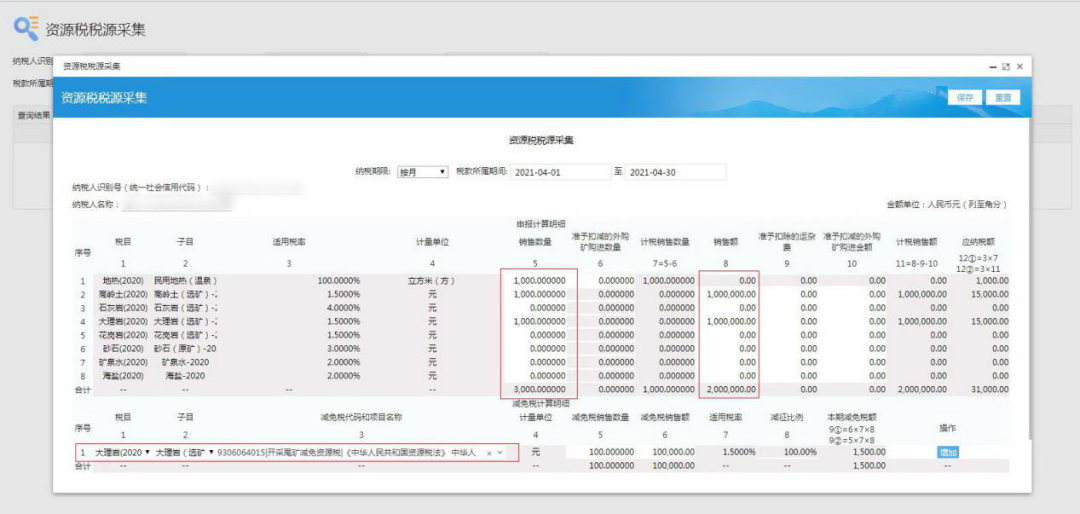The width and height of the screenshot is (1080, 514).
Task: Click the 地热(2020) 税目 cell
Action: click(123, 281)
